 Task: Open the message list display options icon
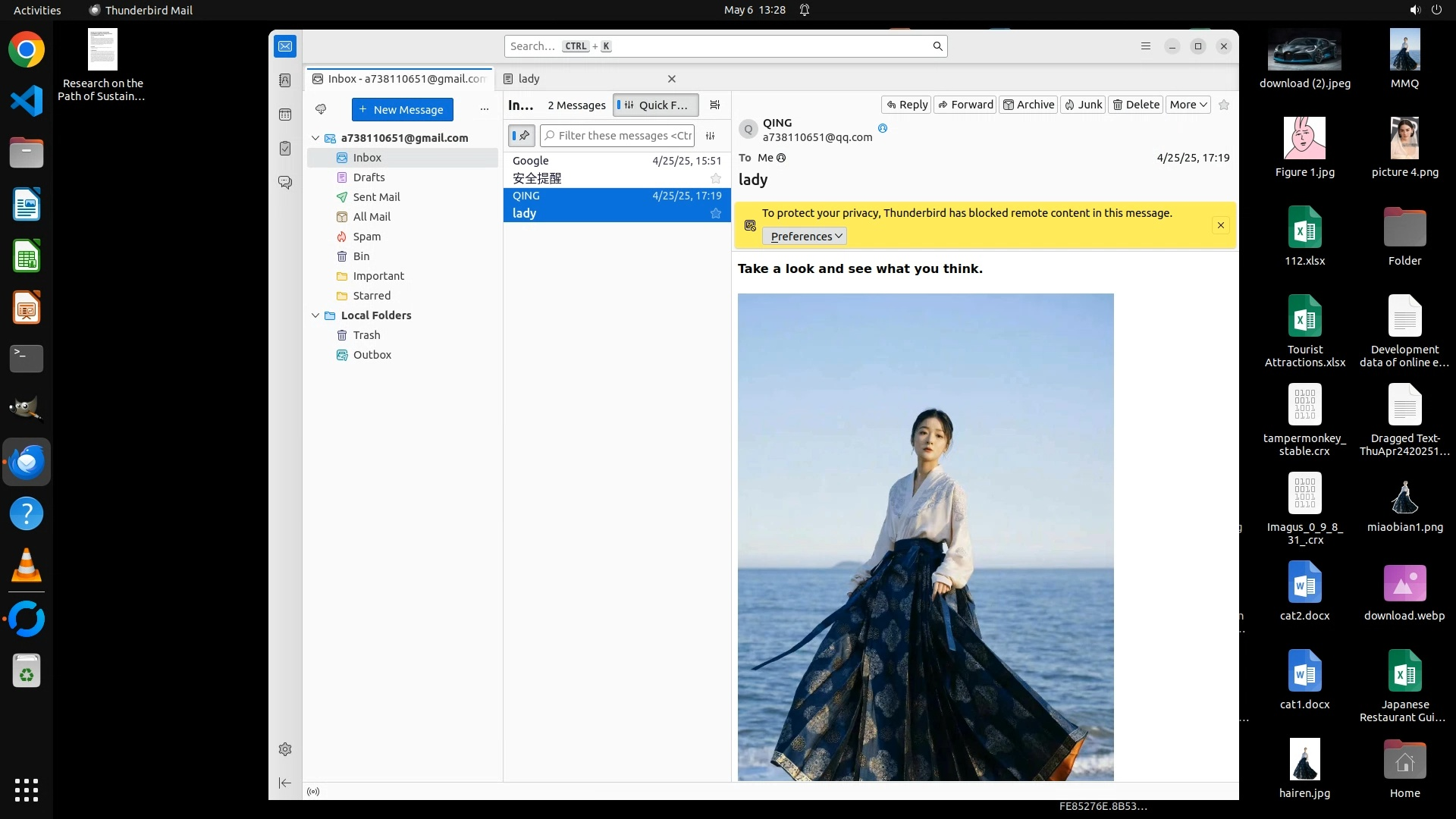coord(714,105)
